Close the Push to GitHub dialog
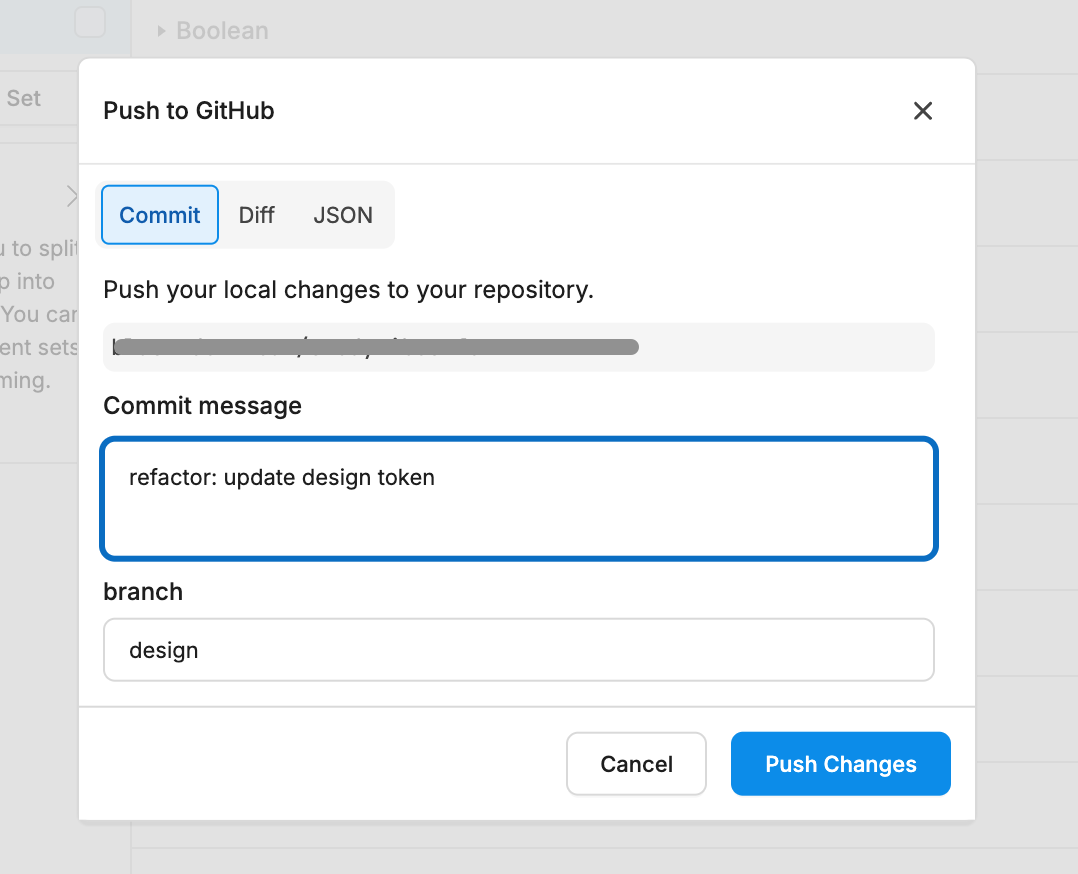 pyautogui.click(x=923, y=111)
